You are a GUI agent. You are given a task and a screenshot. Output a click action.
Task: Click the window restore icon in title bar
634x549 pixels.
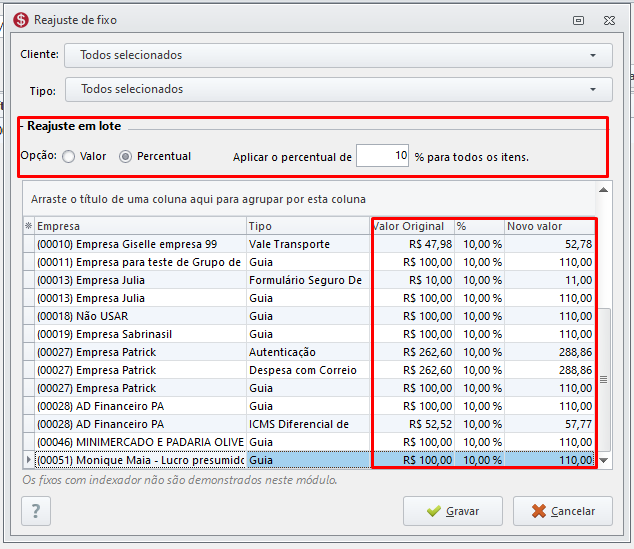[578, 20]
